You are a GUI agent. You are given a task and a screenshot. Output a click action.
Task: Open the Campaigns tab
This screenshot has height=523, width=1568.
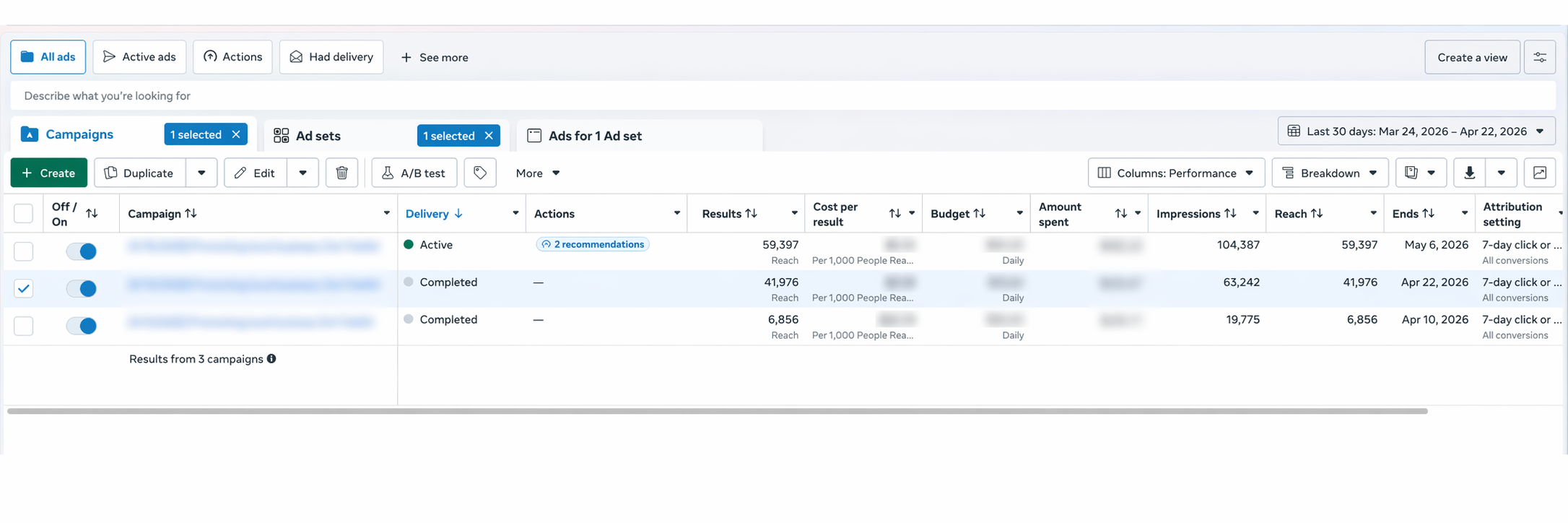(79, 134)
